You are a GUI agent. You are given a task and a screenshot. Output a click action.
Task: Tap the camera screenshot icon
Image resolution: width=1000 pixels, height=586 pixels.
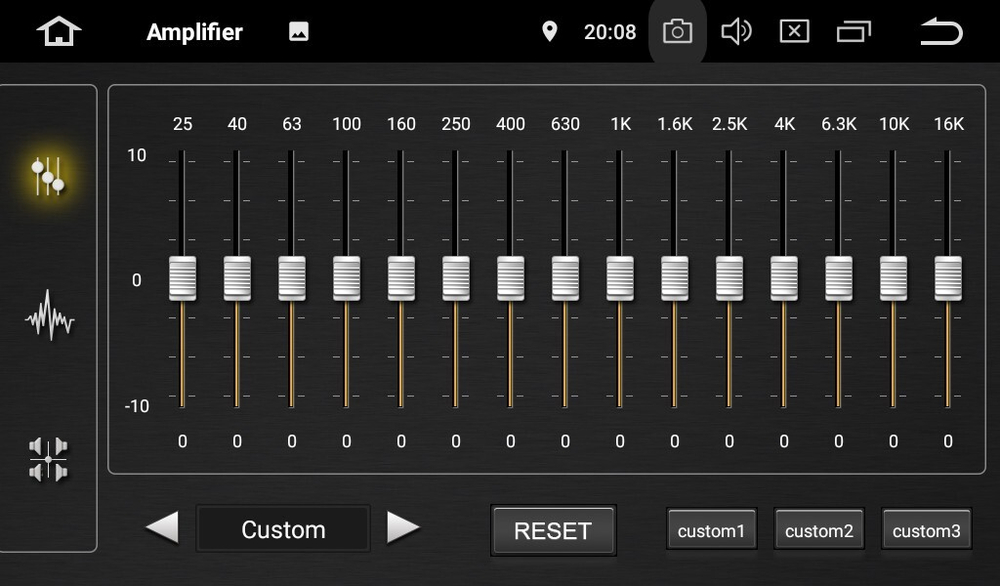[x=677, y=32]
